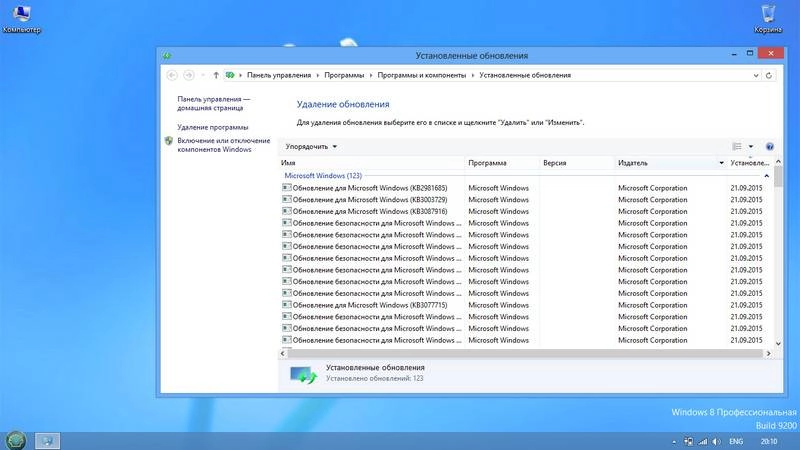Click the address bar location icon

coord(230,75)
